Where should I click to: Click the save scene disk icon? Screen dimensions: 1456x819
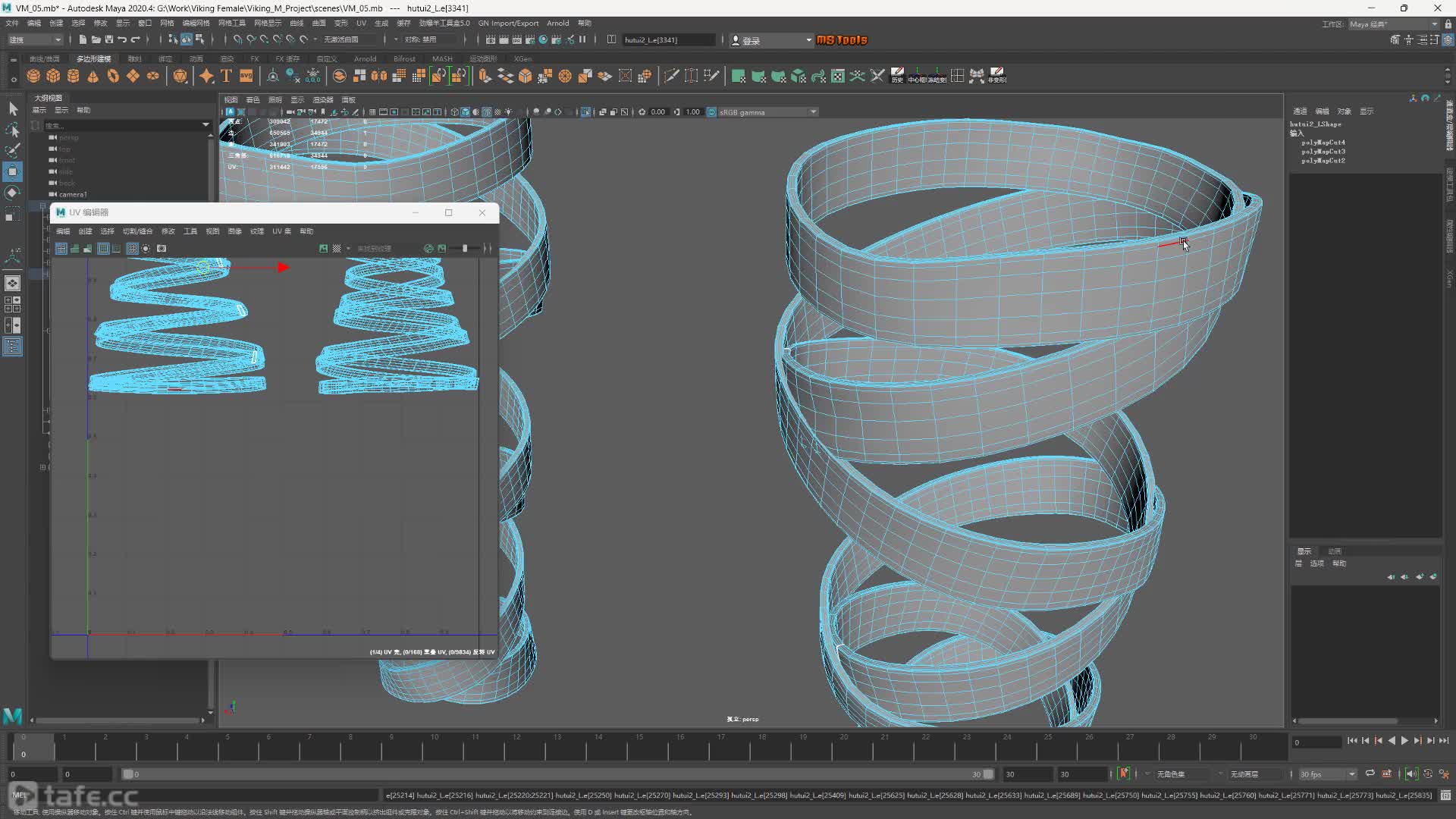(x=109, y=39)
